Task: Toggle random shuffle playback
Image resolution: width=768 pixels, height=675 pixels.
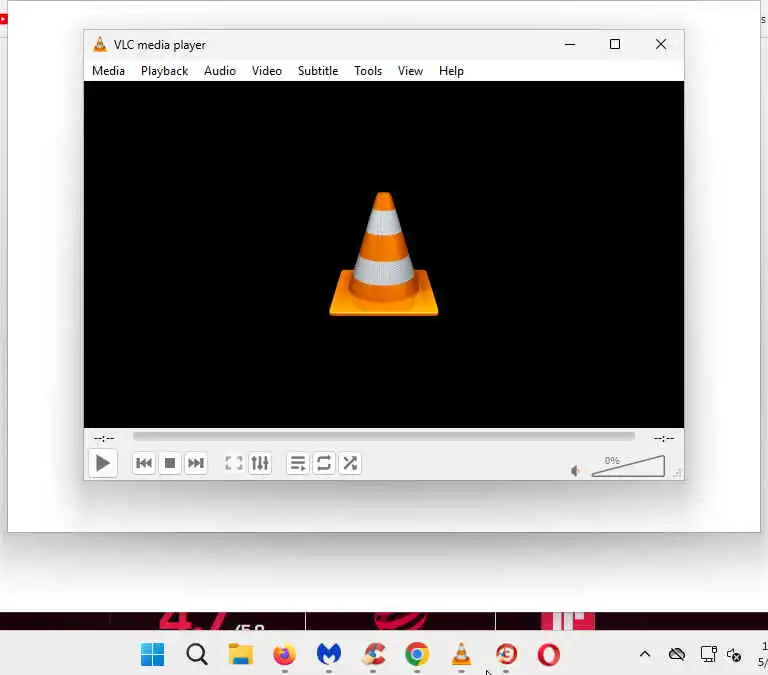Action: (350, 463)
